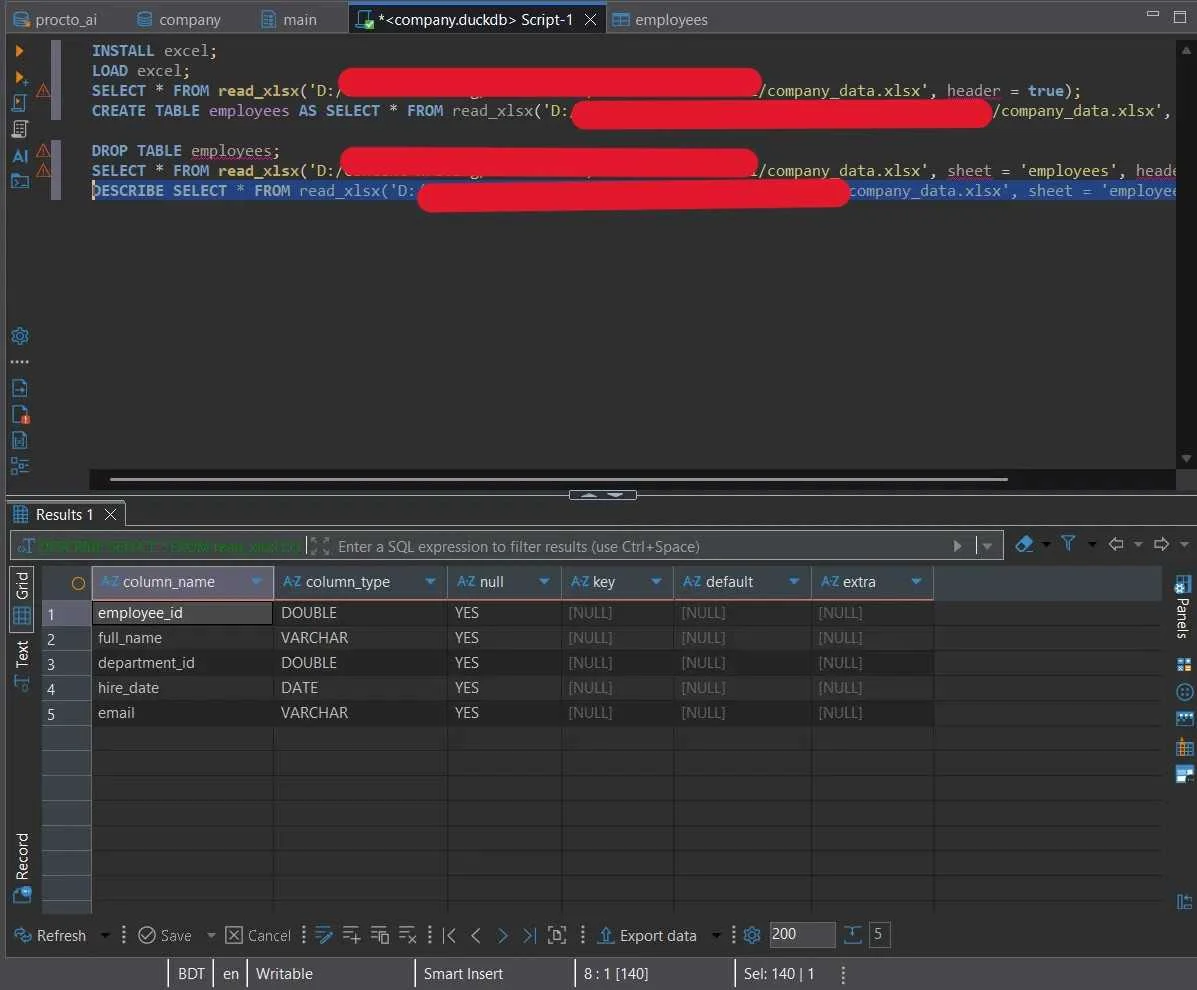Switch to procto_ai tab
The image size is (1197, 990).
pos(56,20)
